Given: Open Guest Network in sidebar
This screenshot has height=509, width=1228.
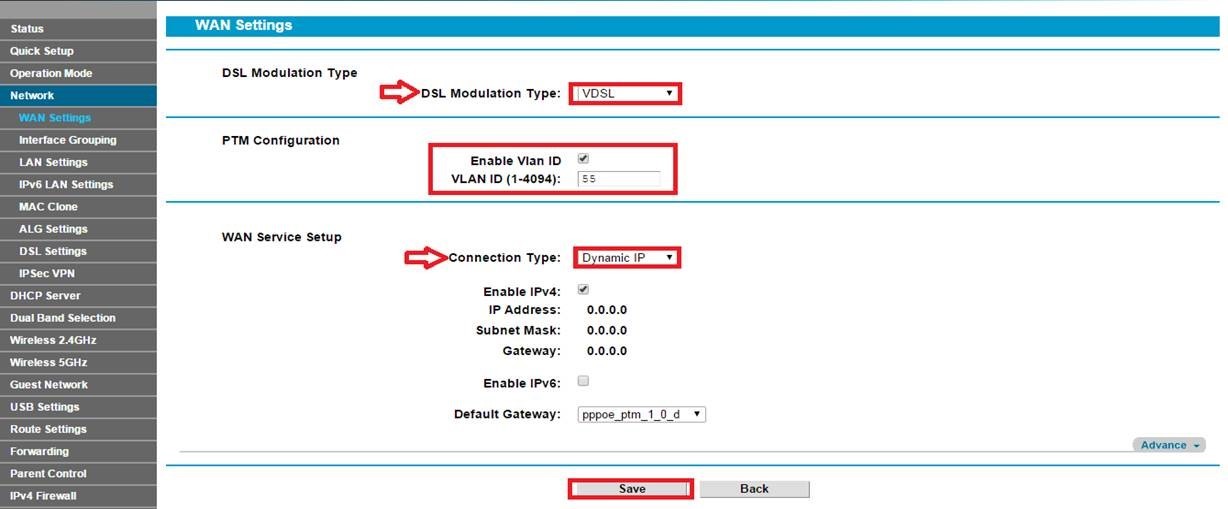Looking at the screenshot, I should [x=78, y=385].
